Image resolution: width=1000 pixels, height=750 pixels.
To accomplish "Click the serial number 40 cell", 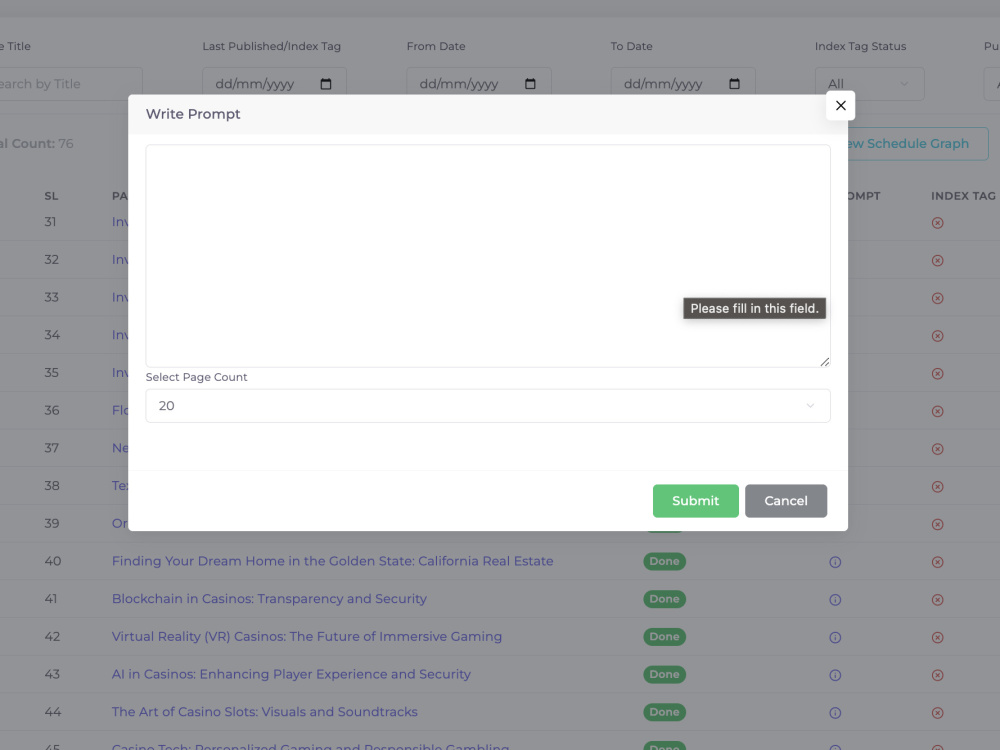I will (53, 561).
